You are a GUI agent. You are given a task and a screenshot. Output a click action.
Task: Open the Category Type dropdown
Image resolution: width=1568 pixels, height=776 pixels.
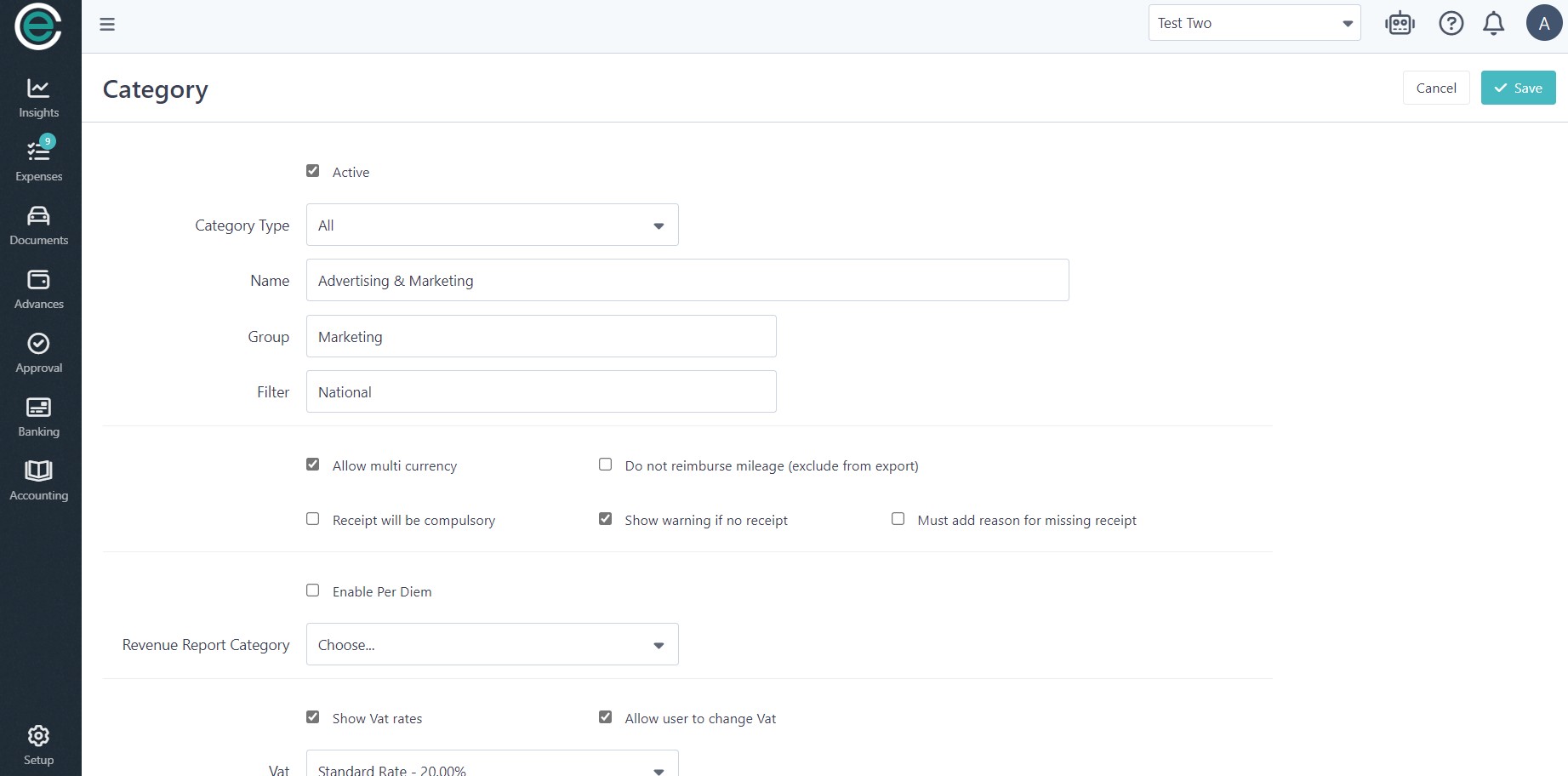(493, 225)
